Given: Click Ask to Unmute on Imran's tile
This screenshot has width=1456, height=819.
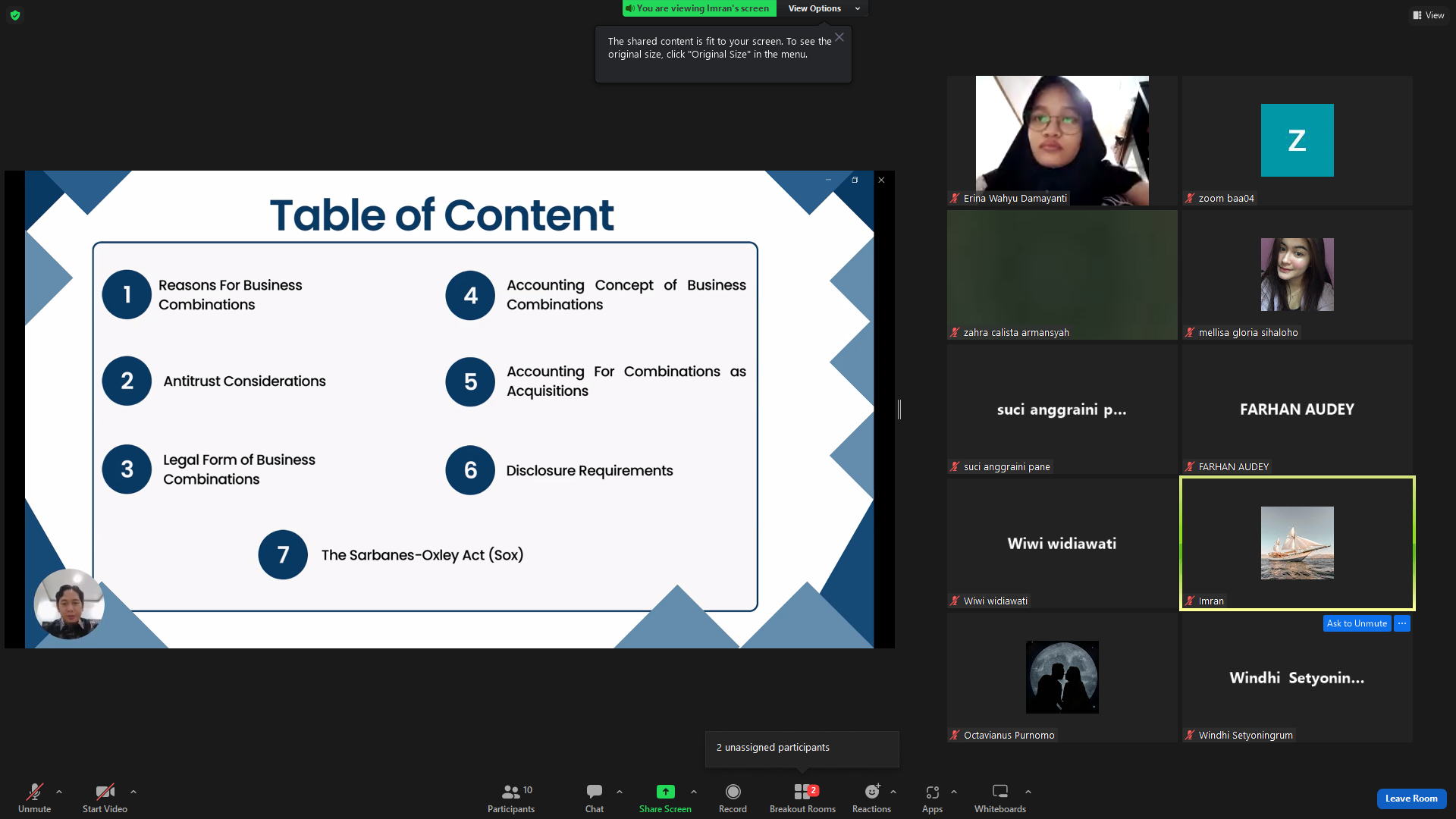Looking at the screenshot, I should coord(1357,623).
